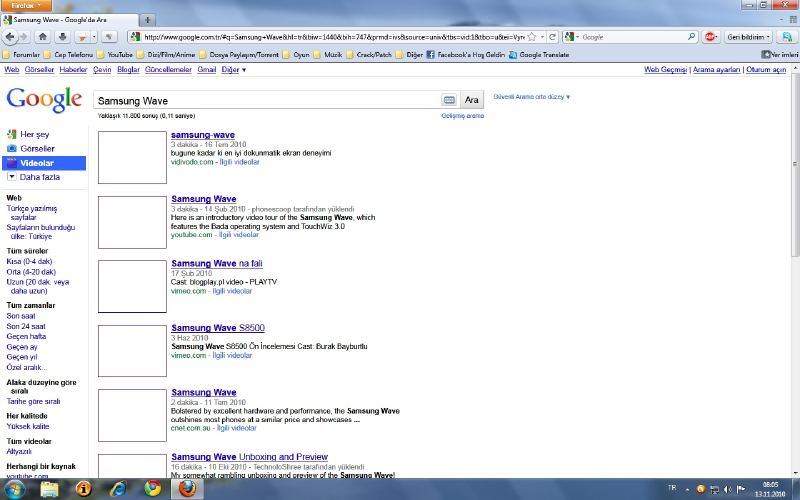The width and height of the screenshot is (800, 500).
Task: Show the on-screen keyboard icon in Google search box
Action: (x=449, y=100)
